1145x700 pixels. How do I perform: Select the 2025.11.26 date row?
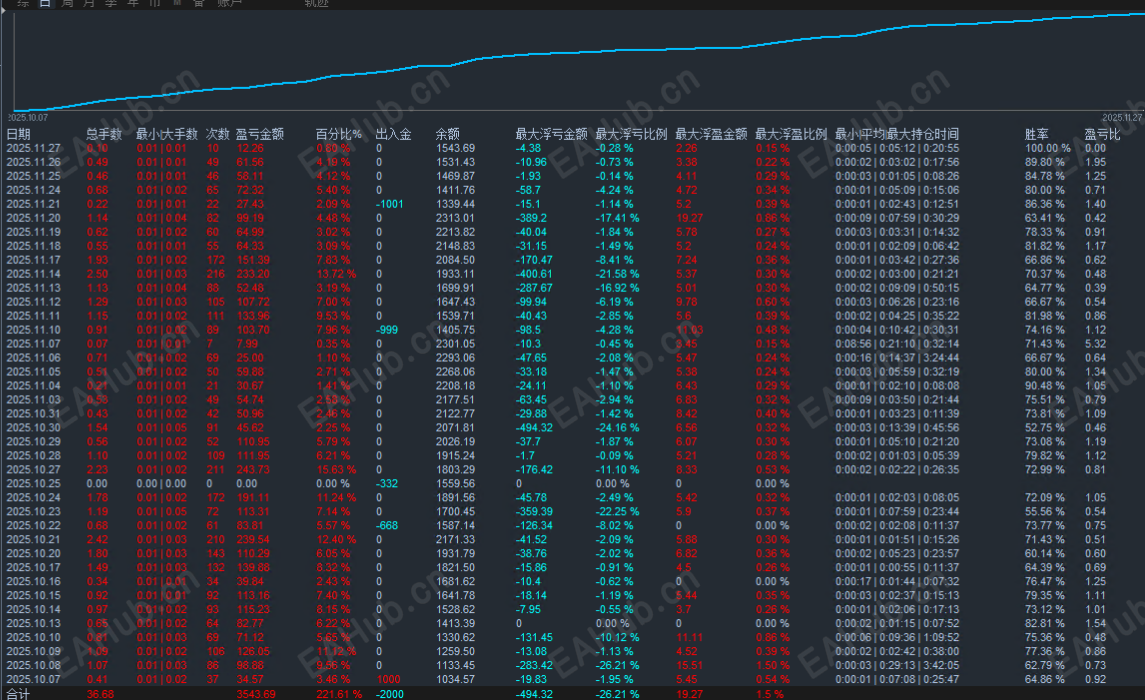572,162
